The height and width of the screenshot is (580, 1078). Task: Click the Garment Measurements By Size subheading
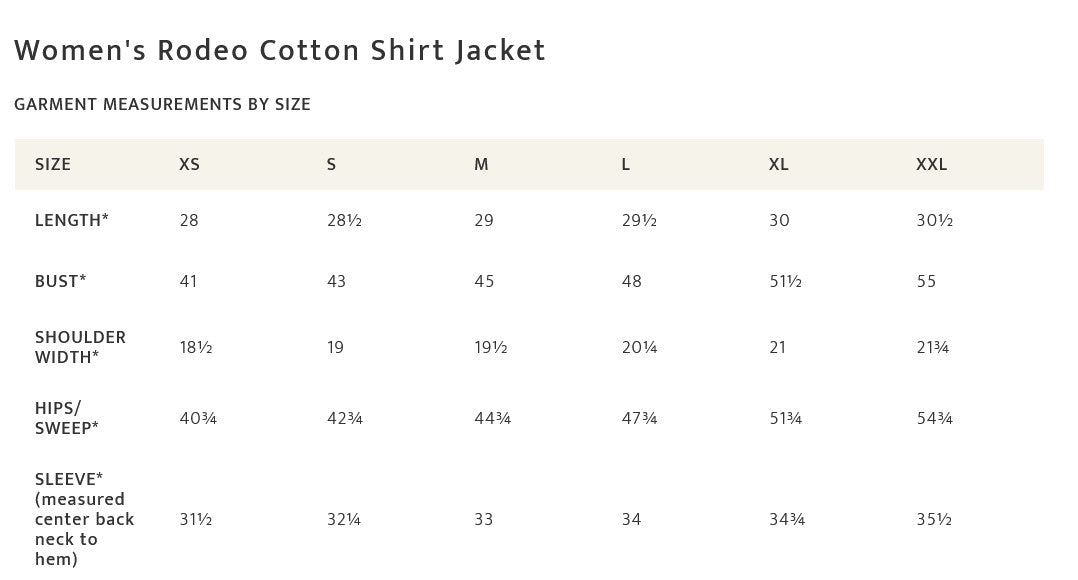pyautogui.click(x=162, y=105)
